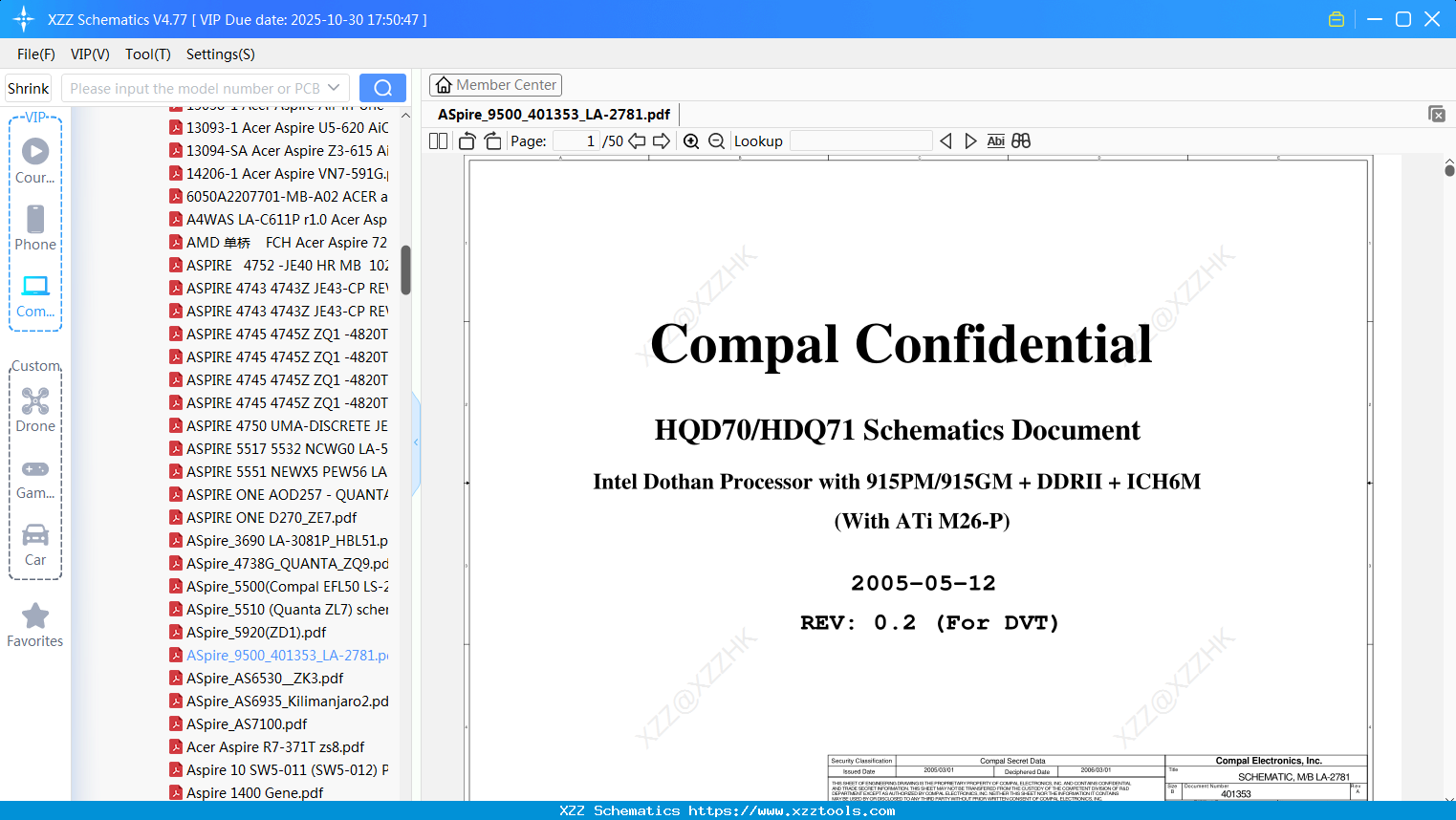Open the File(F) menu
Screen dimensions: 1456x820
36,54
